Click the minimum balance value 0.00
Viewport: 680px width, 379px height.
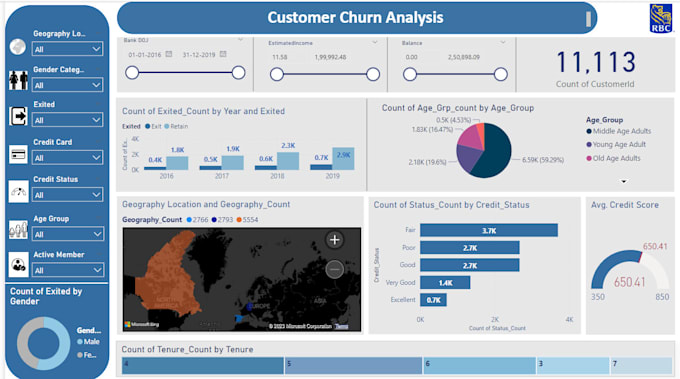click(411, 57)
